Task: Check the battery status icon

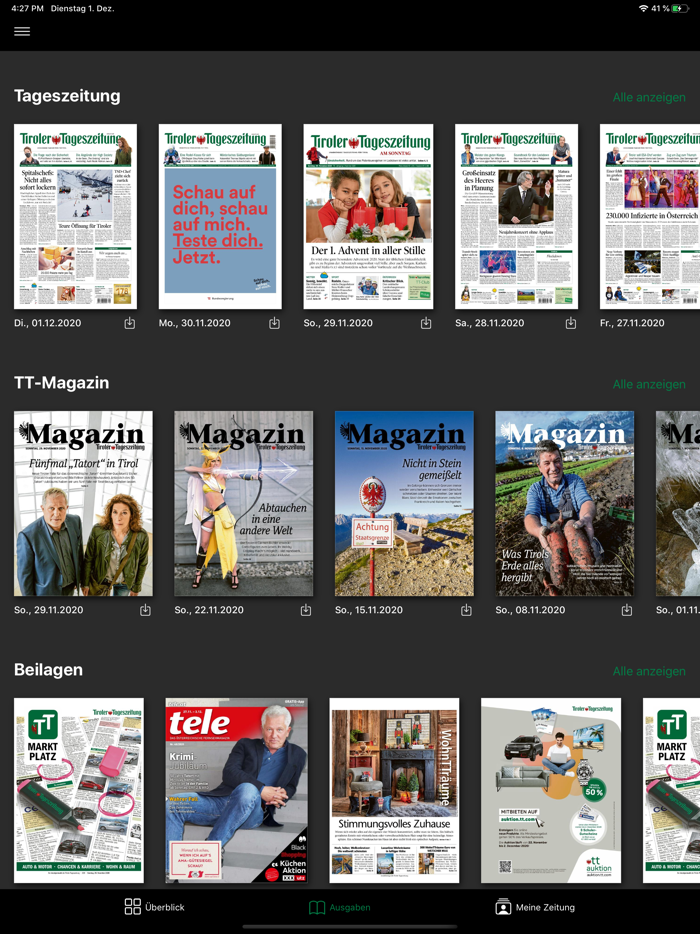Action: point(680,8)
